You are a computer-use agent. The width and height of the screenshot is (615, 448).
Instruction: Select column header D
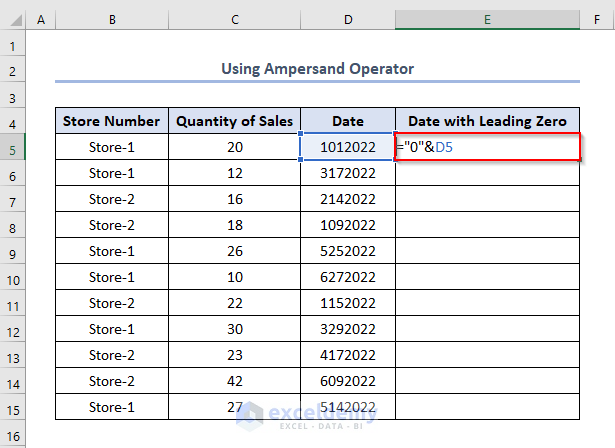click(348, 20)
